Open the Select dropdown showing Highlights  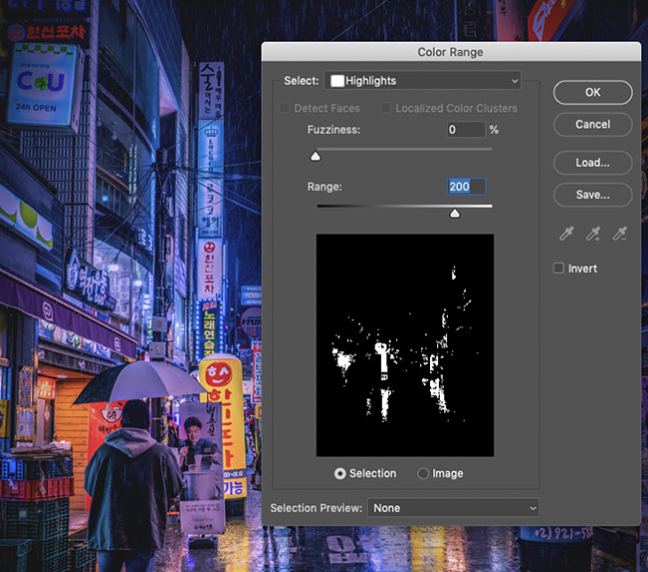point(424,81)
